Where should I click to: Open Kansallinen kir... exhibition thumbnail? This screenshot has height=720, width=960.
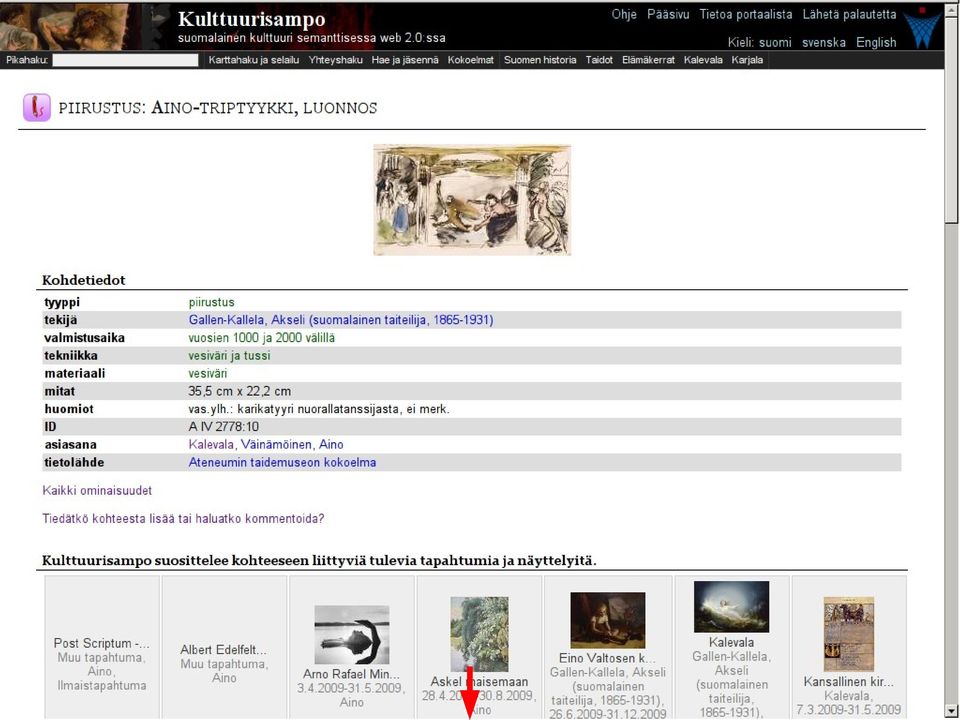click(x=849, y=634)
